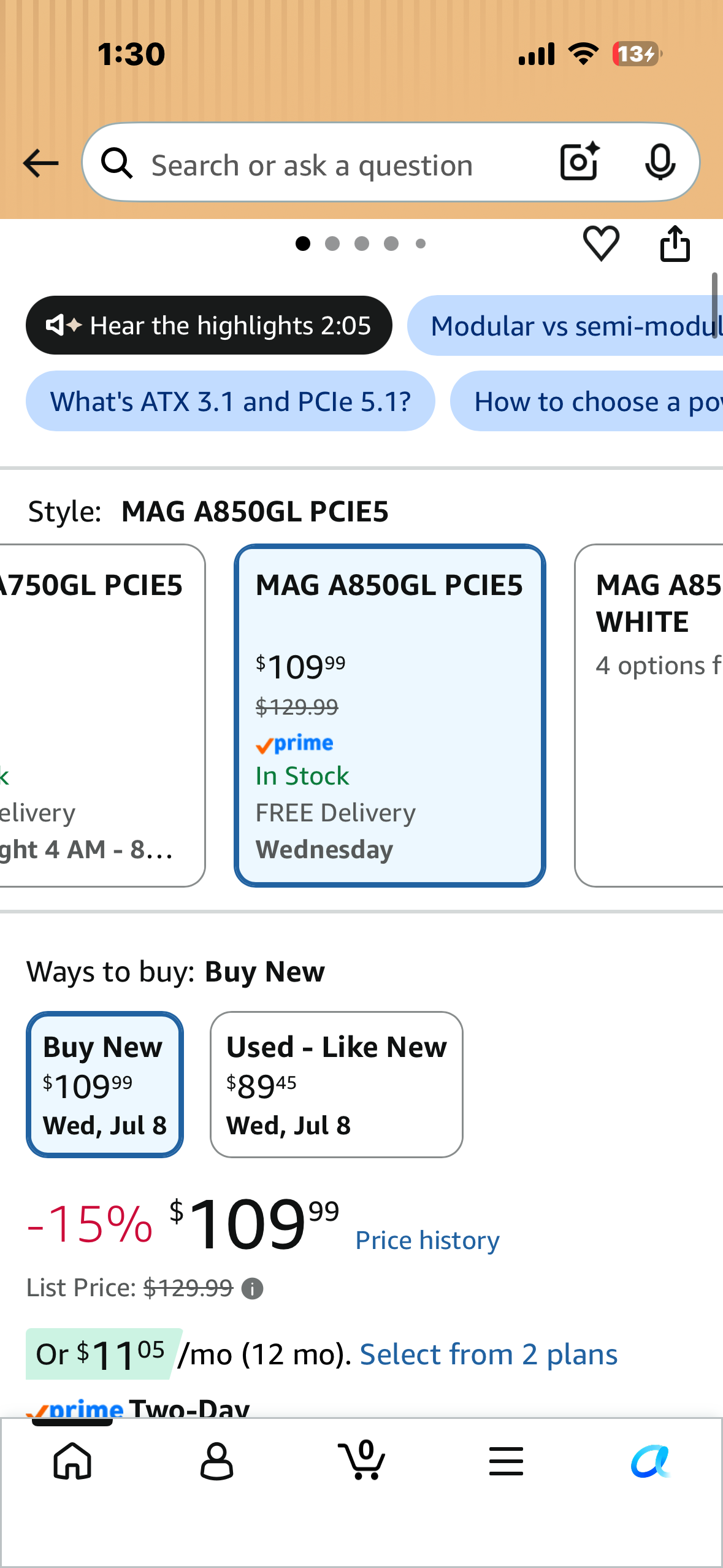This screenshot has height=1568, width=723.
Task: Tap What's ATX 3.1 and PCIe 5.1? chip
Action: pos(231,401)
